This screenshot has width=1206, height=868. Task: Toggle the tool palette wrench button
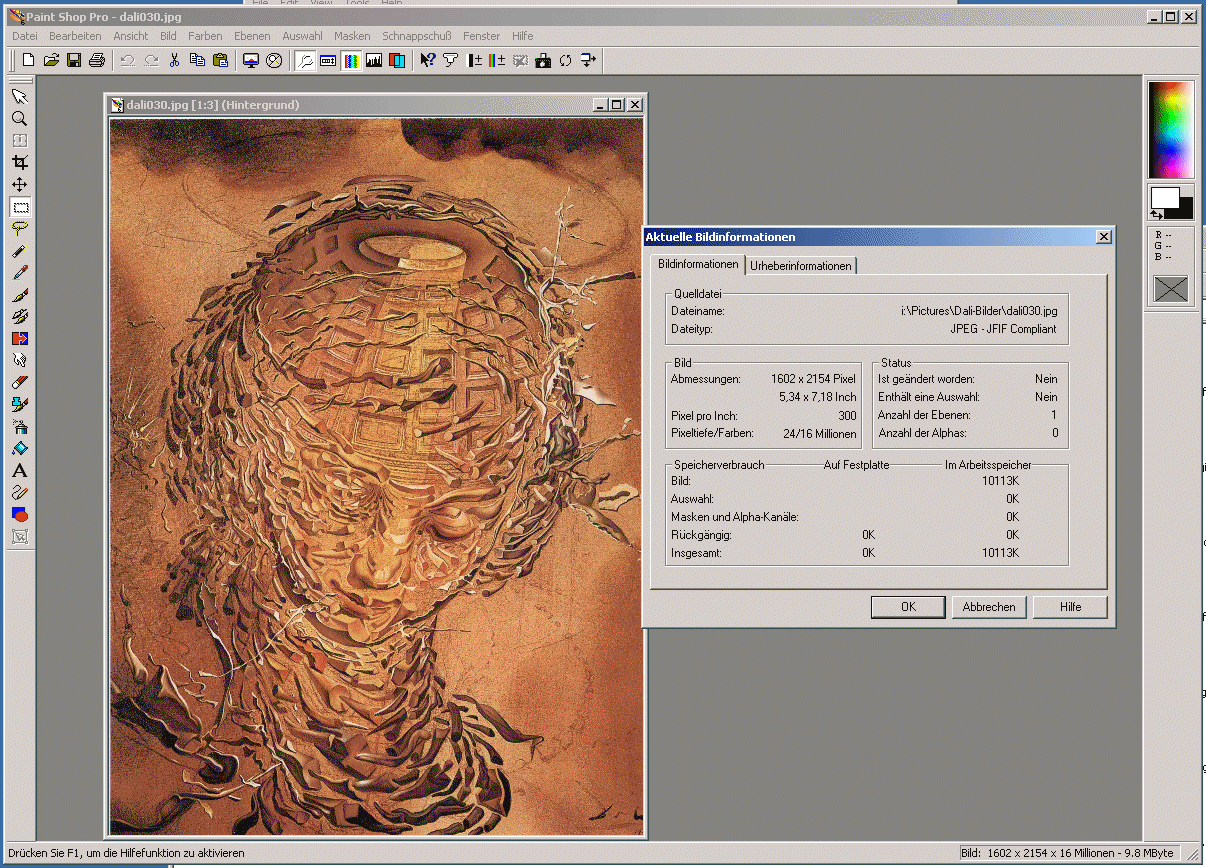point(305,60)
